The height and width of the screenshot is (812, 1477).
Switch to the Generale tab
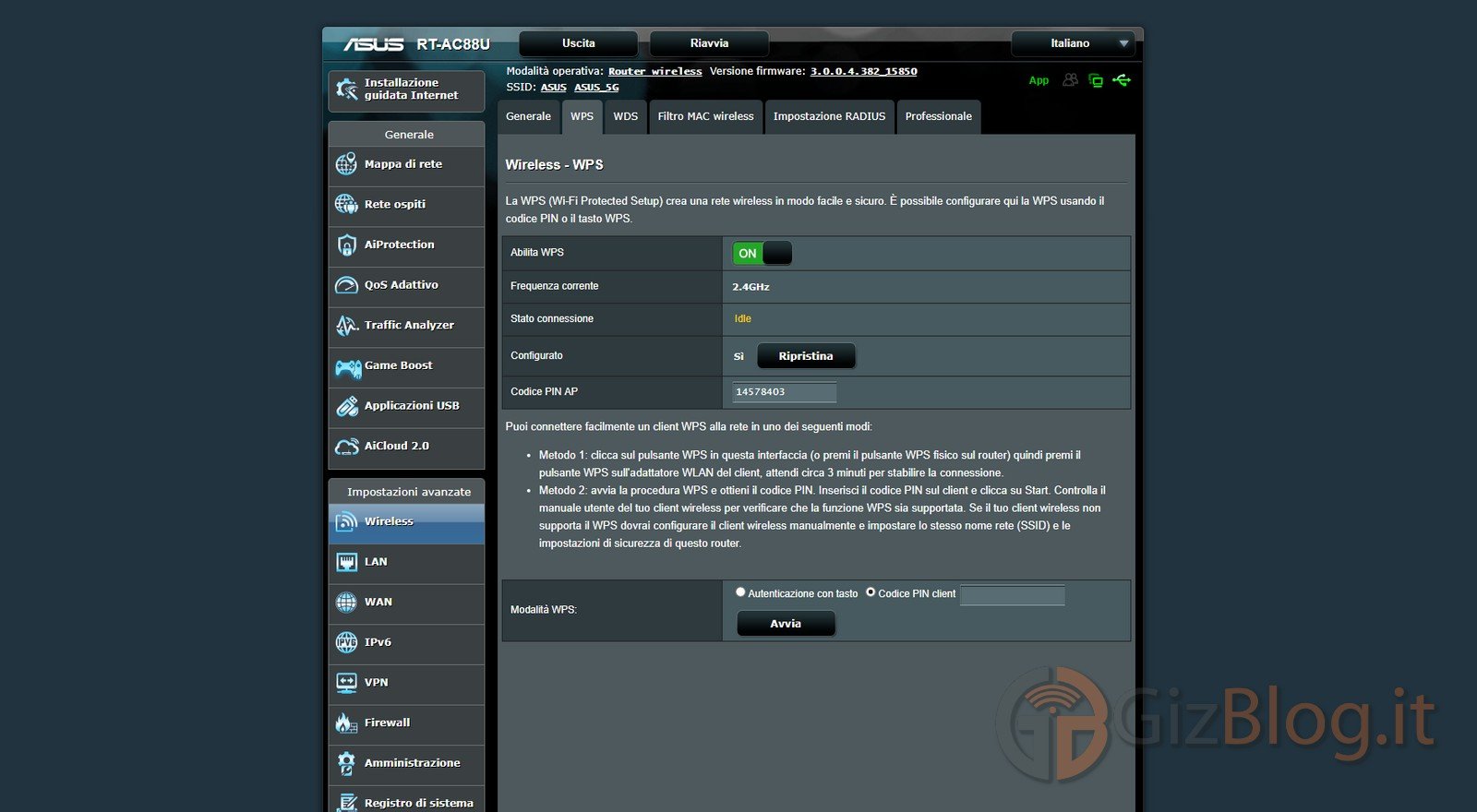(528, 116)
